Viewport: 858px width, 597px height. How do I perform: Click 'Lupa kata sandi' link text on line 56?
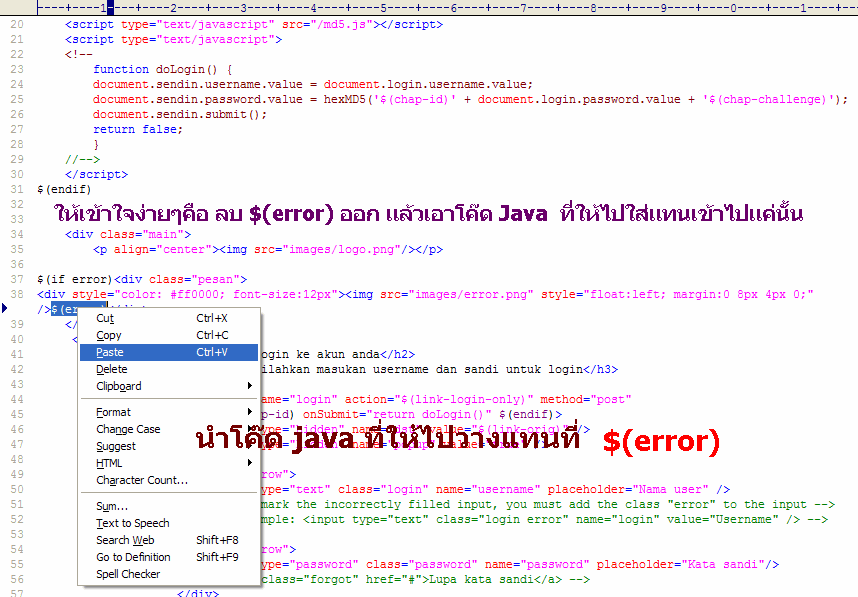[x=482, y=579]
